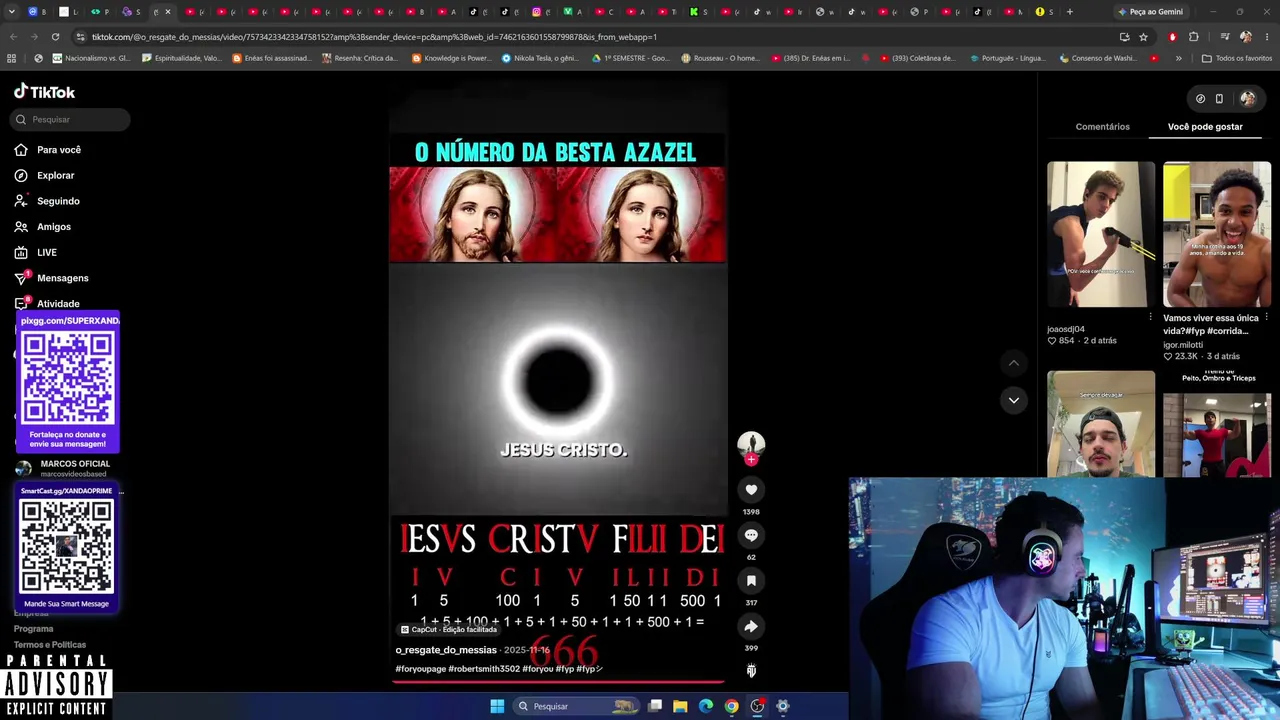Open Google Chrome from the taskbar
Image resolution: width=1280 pixels, height=720 pixels.
(732, 706)
